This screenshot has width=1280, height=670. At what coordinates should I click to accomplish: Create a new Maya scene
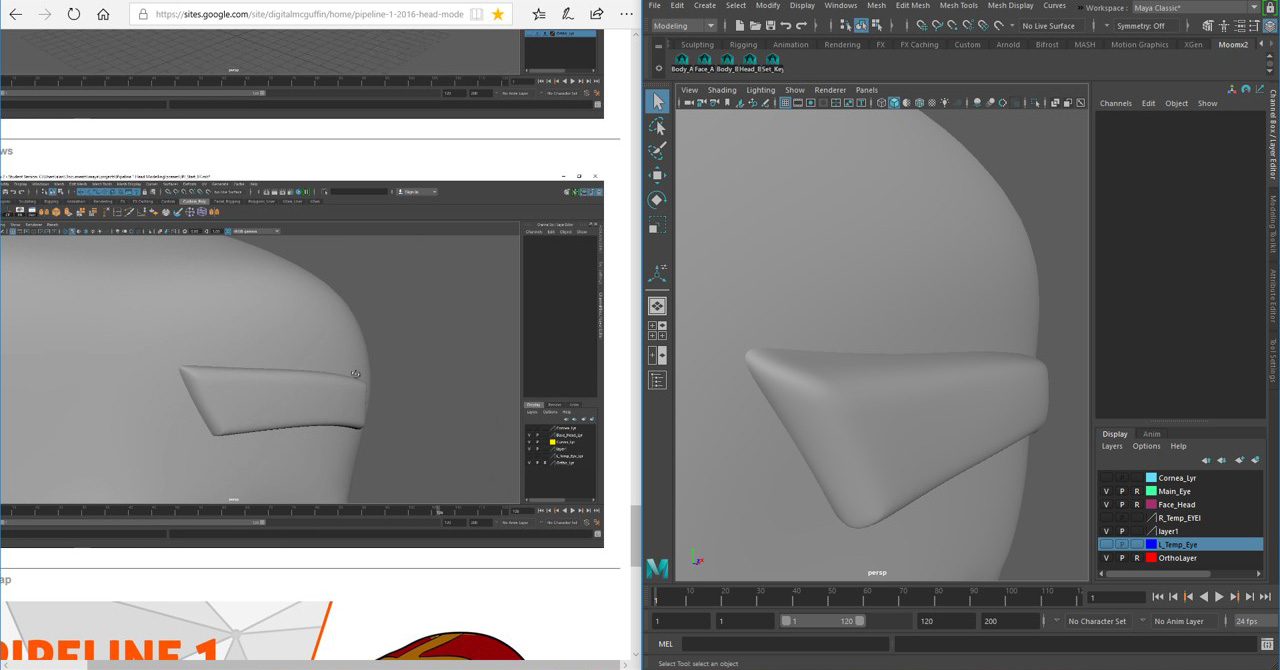click(x=739, y=25)
